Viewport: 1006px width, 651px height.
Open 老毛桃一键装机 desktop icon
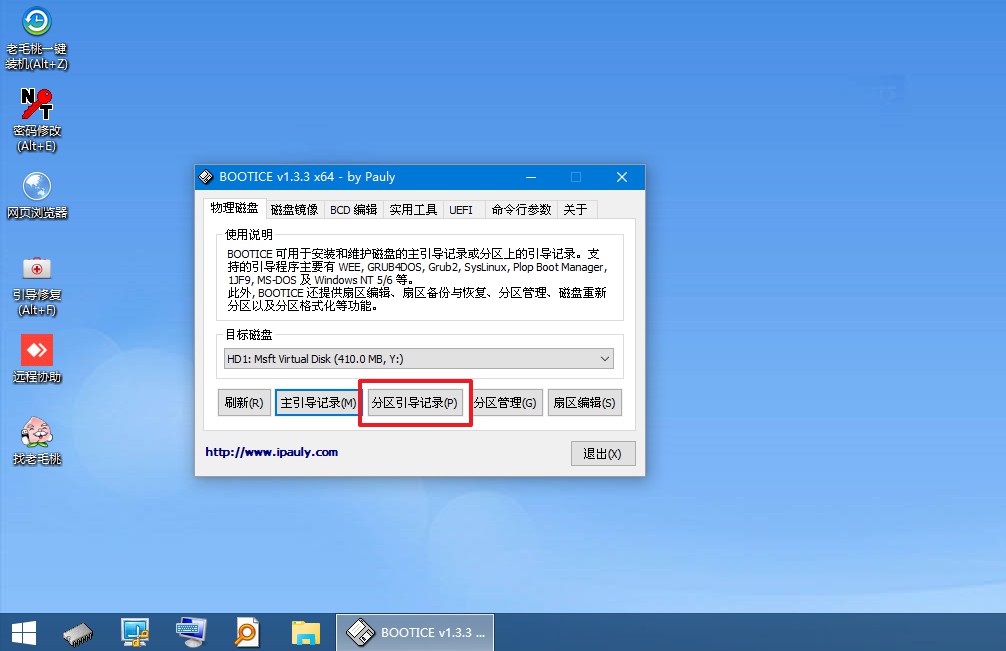tap(37, 38)
